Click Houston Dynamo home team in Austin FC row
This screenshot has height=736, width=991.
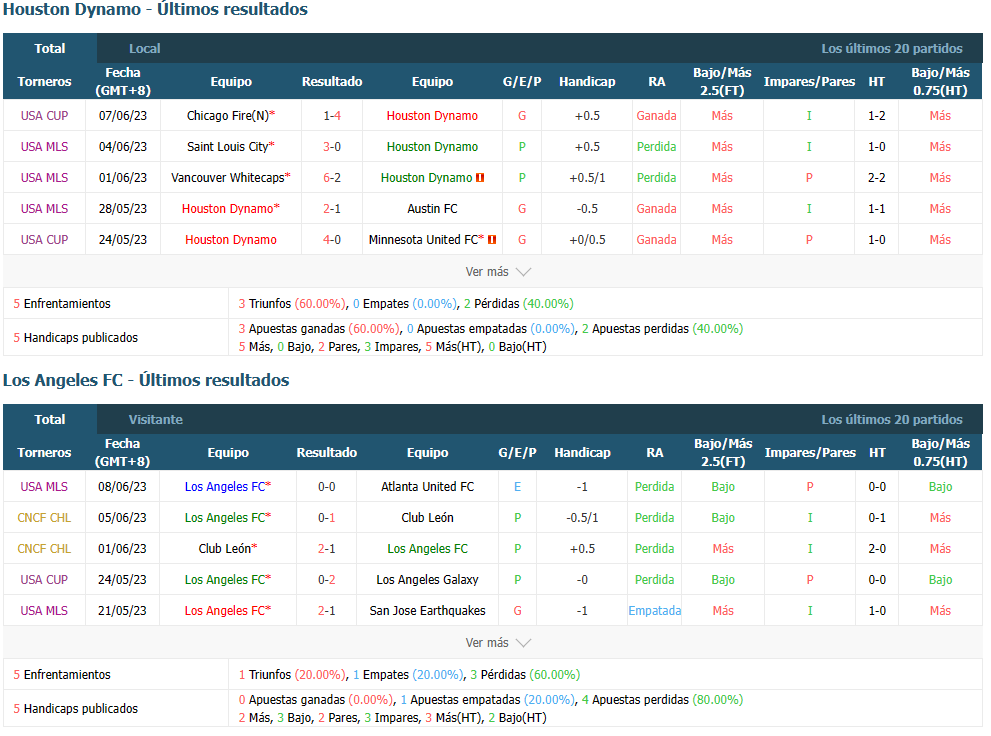point(231,208)
